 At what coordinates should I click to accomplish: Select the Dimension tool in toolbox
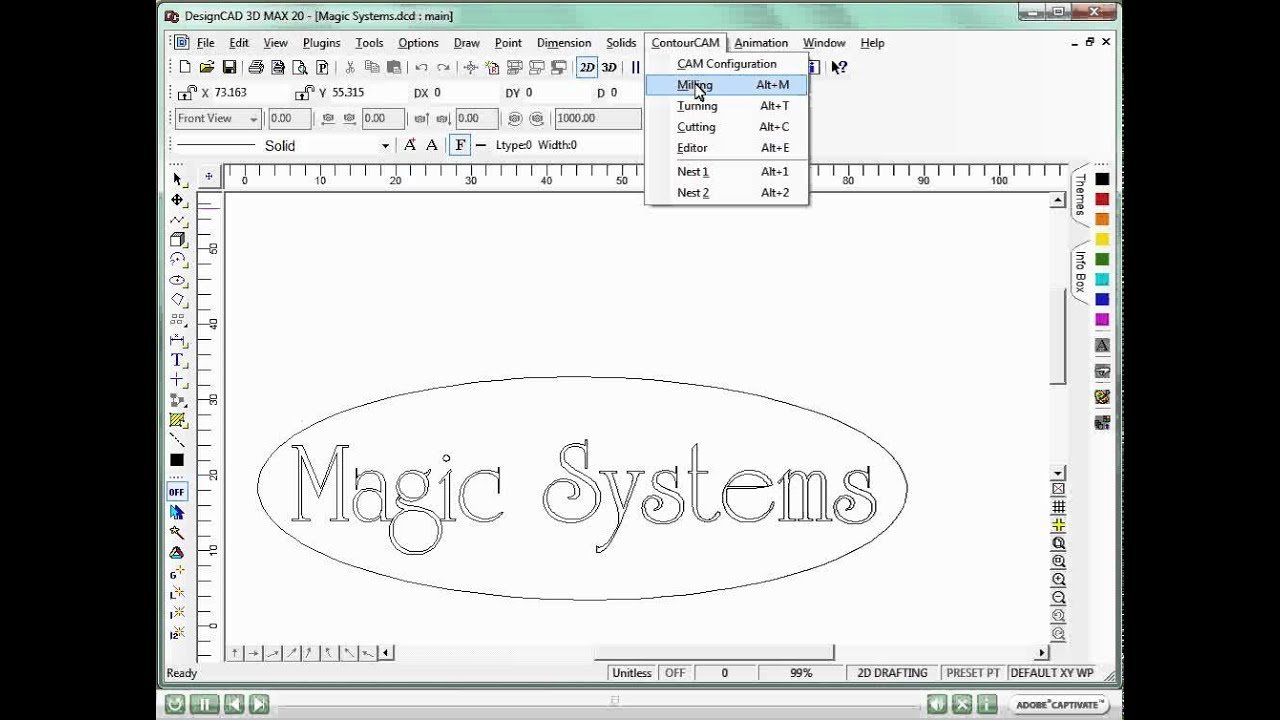point(177,339)
